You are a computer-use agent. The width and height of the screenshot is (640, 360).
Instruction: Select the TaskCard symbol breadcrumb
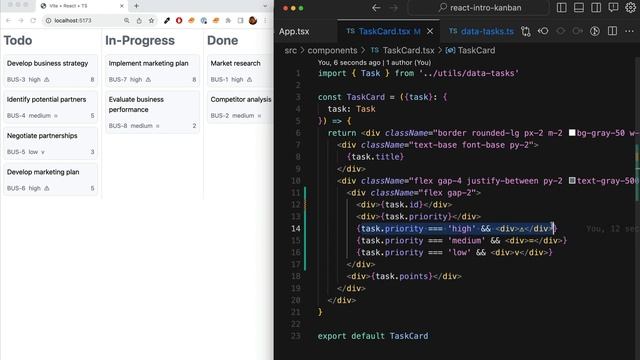coord(470,50)
